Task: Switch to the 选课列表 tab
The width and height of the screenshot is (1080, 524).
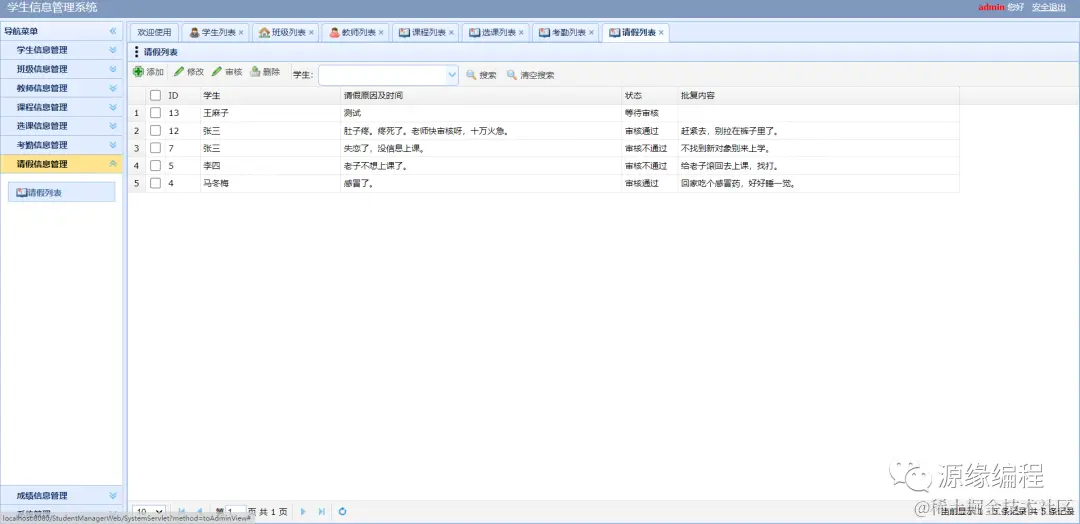Action: point(493,32)
